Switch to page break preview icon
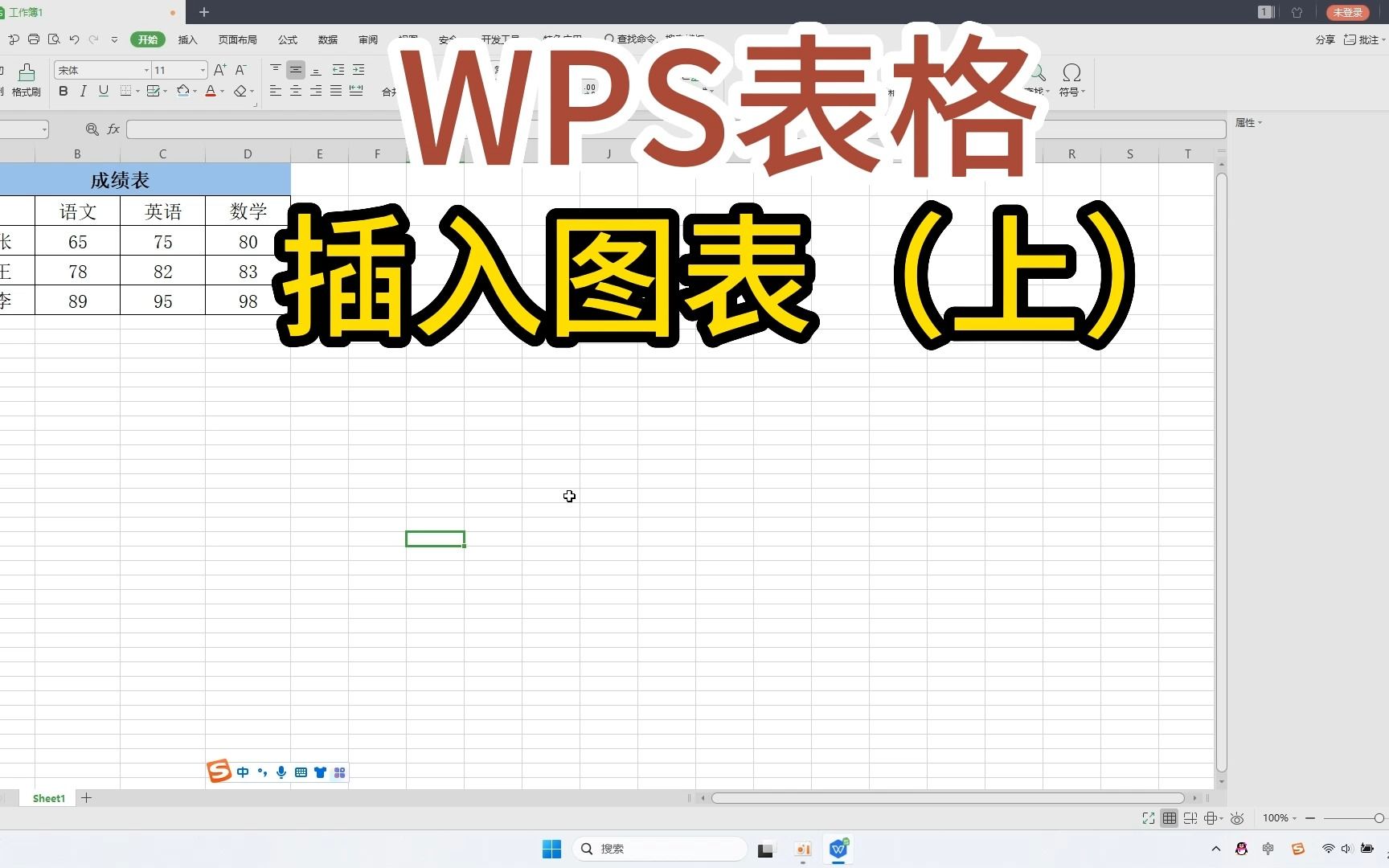The image size is (1389, 868). (x=1190, y=818)
